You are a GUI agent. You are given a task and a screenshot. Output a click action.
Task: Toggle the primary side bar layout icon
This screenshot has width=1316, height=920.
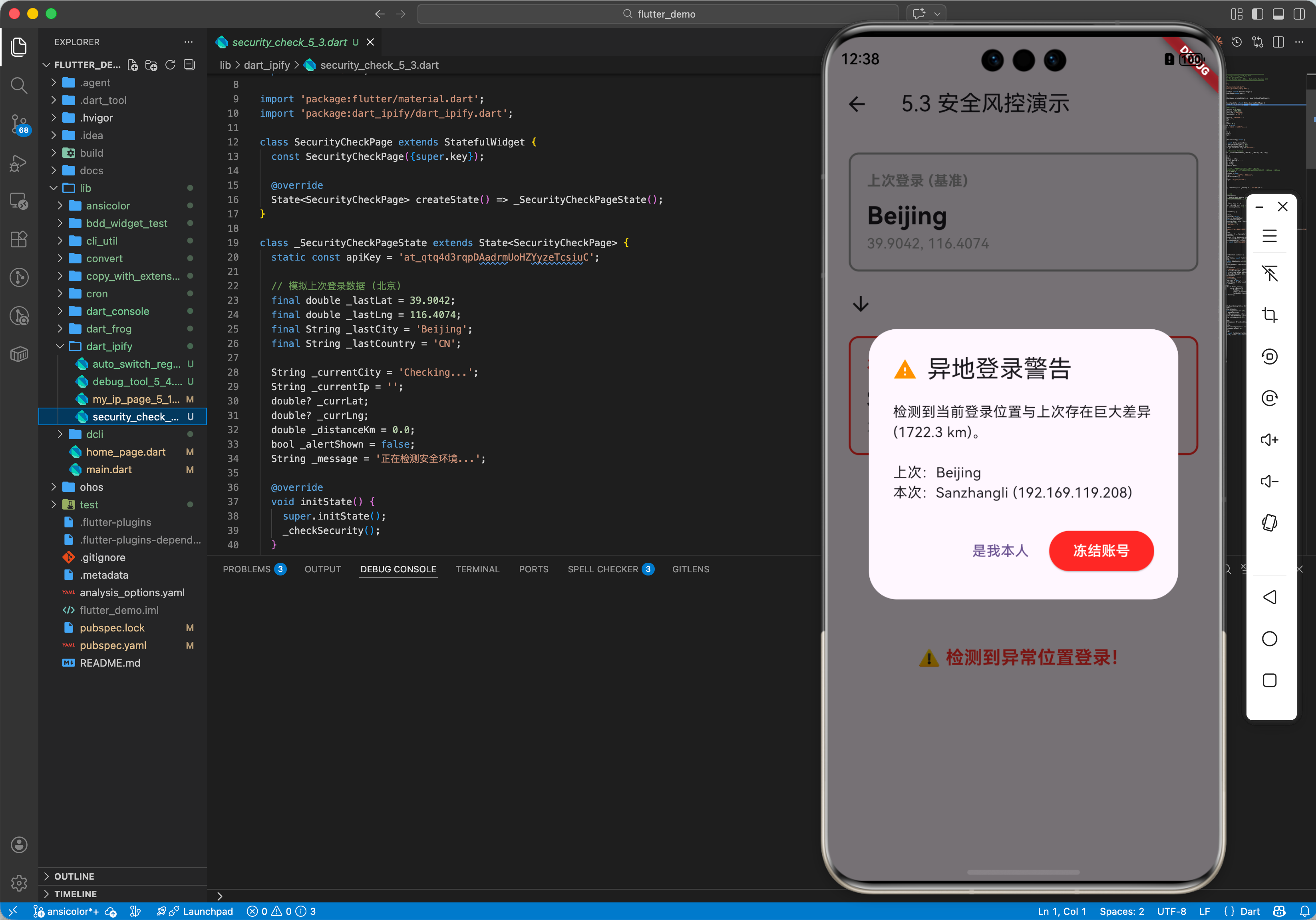[x=1257, y=14]
